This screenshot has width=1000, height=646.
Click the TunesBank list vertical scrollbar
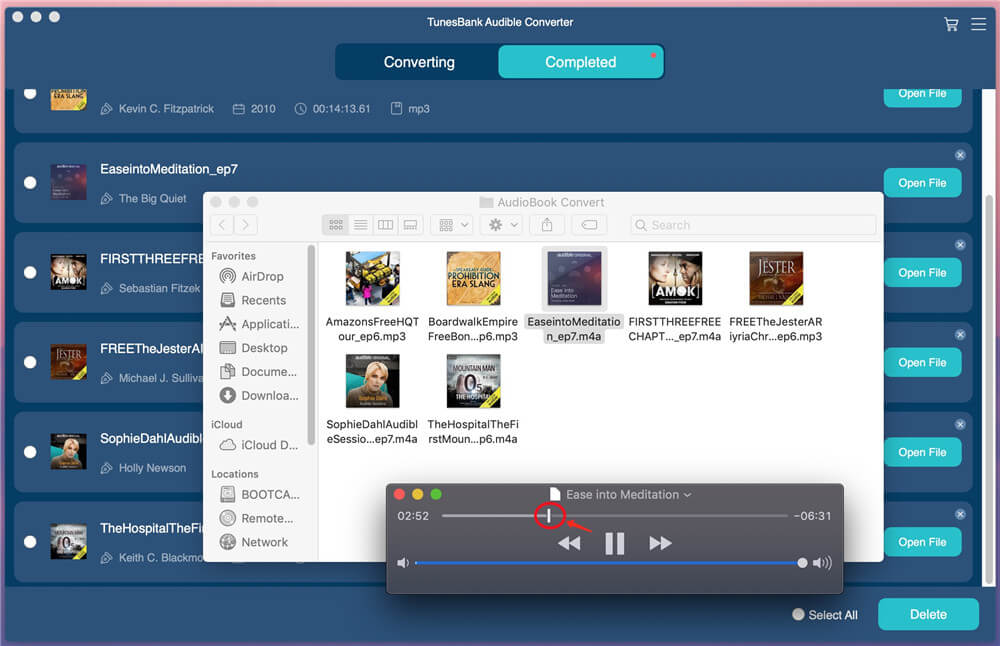989,390
